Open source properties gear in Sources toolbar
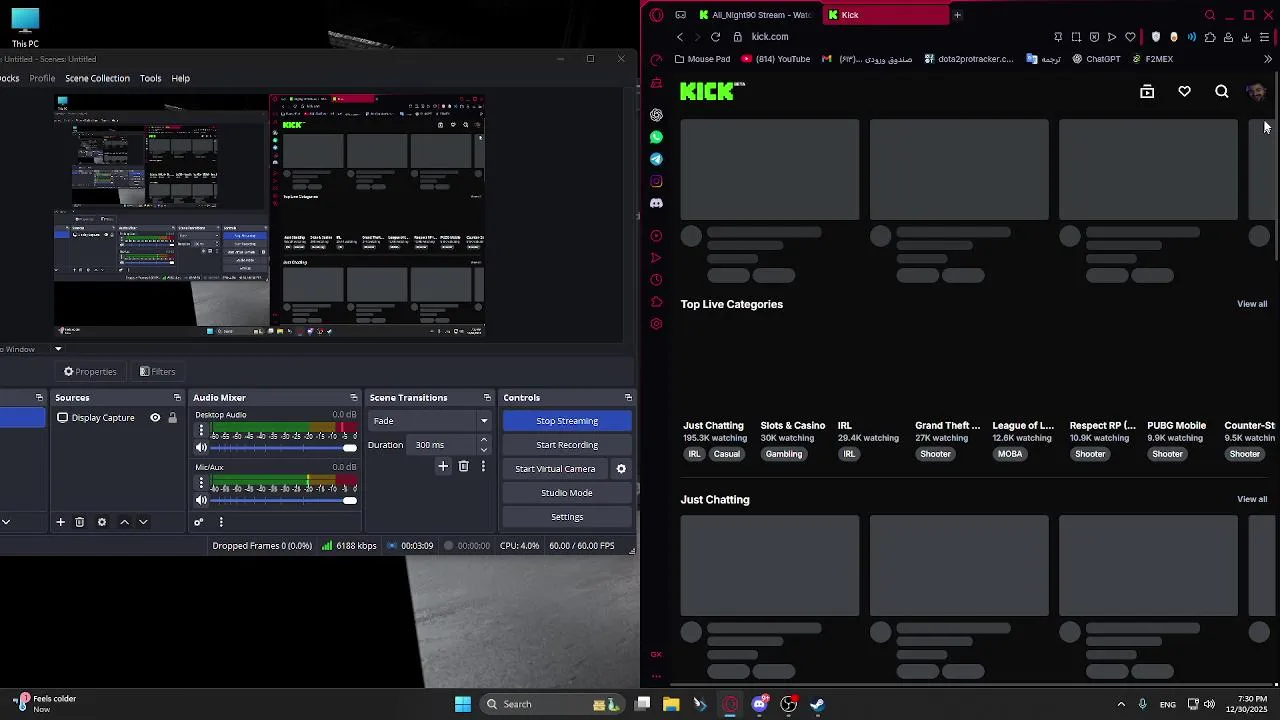 [x=101, y=522]
